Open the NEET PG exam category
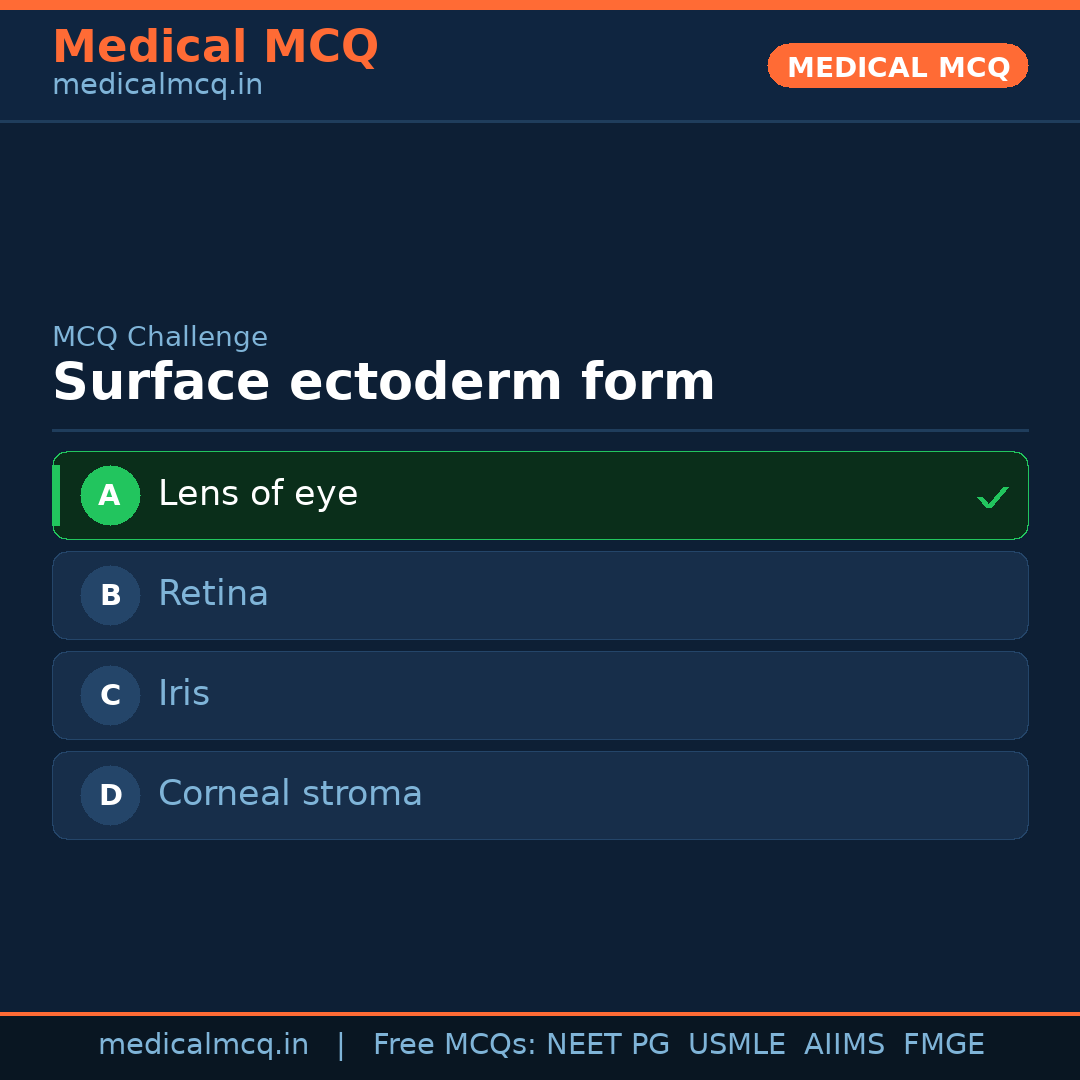 point(607,1043)
